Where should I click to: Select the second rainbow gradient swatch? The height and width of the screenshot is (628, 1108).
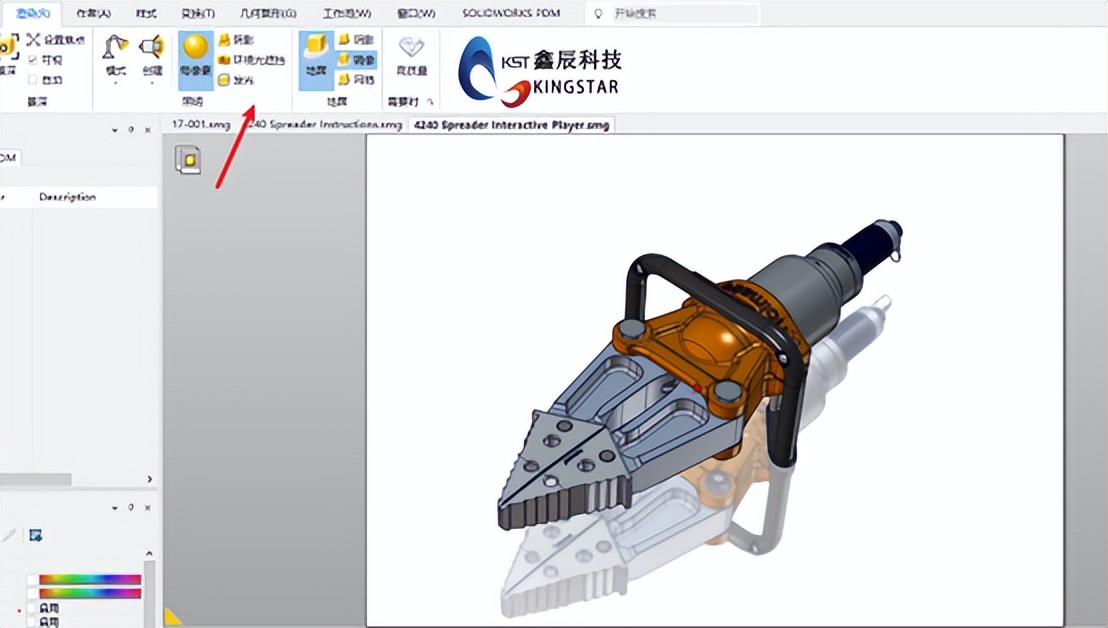[x=90, y=593]
